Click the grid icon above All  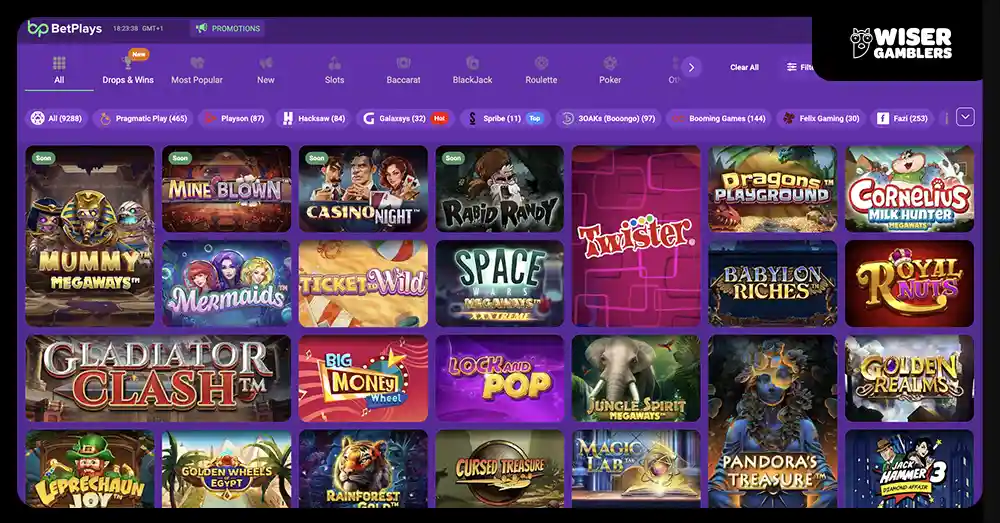tap(59, 63)
